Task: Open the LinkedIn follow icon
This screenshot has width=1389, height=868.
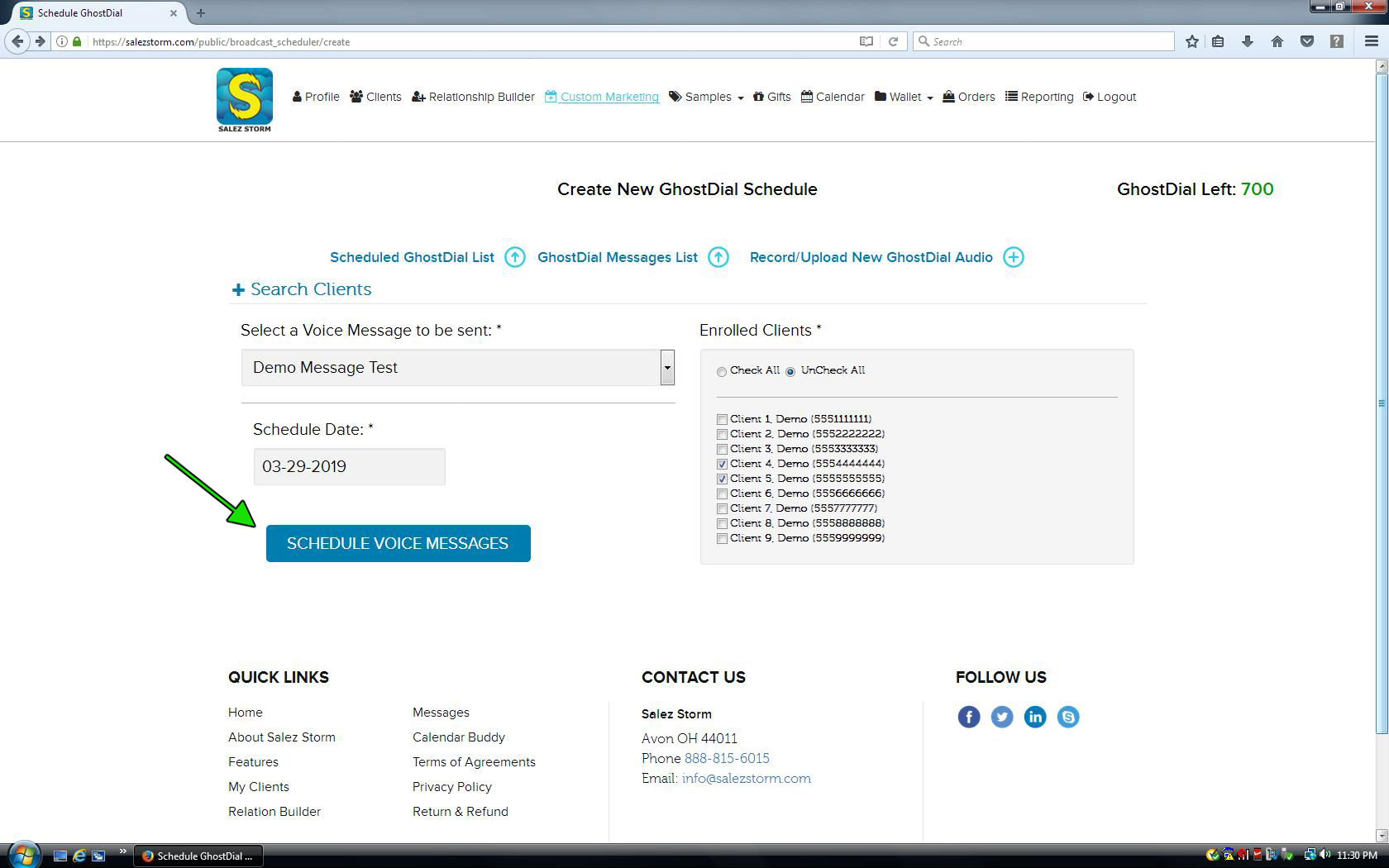Action: click(1035, 717)
